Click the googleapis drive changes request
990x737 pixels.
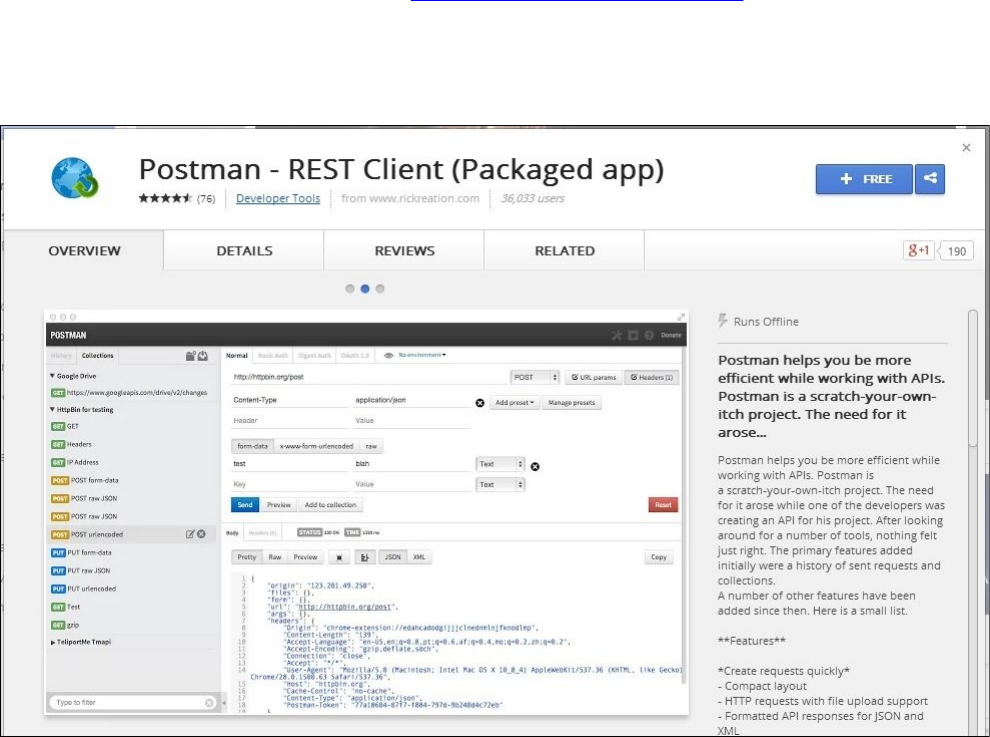pyautogui.click(x=129, y=392)
